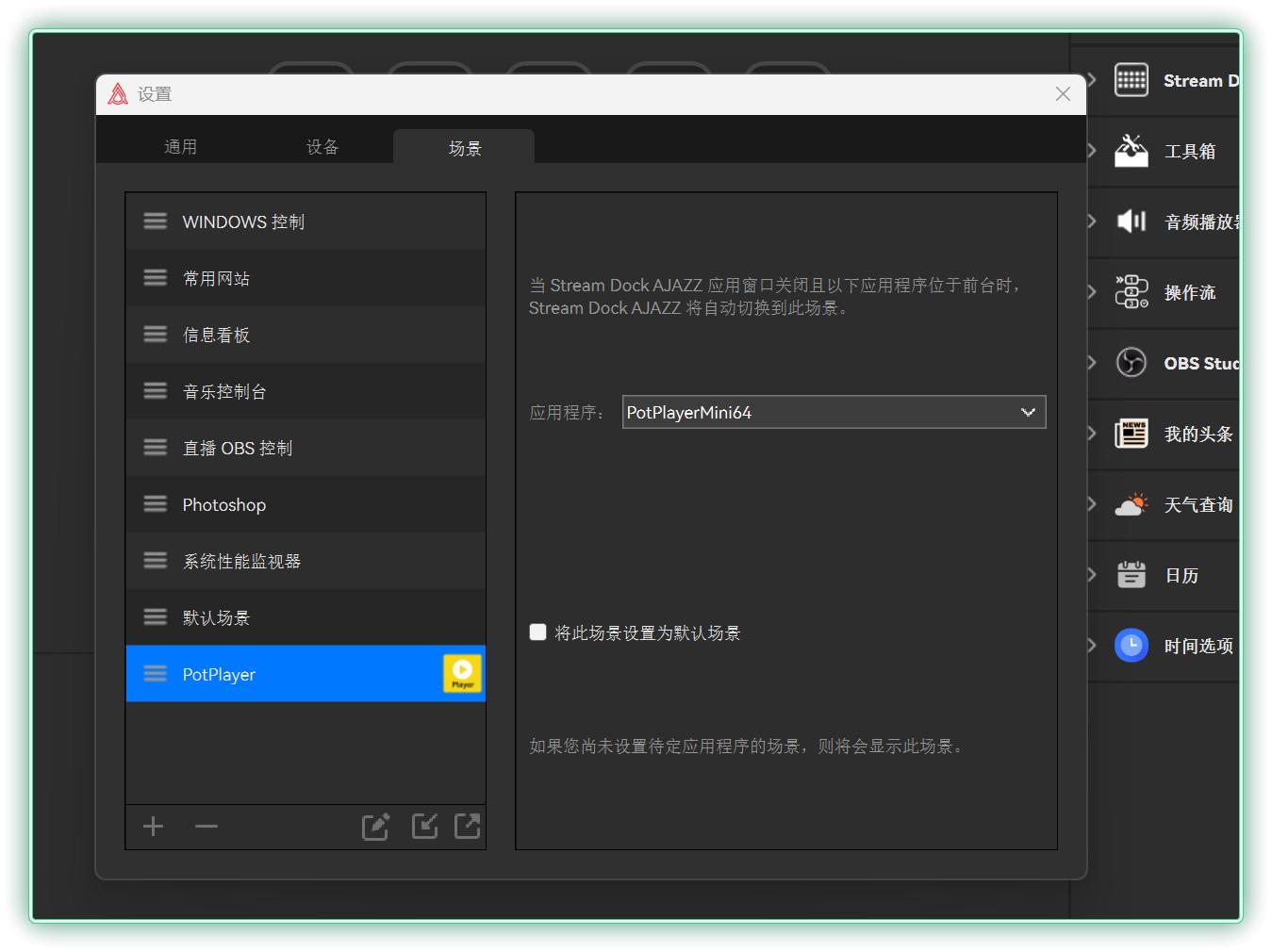Click drag handle icon of 系统性能监视器
The width and height of the screenshot is (1272, 952).
coord(155,561)
